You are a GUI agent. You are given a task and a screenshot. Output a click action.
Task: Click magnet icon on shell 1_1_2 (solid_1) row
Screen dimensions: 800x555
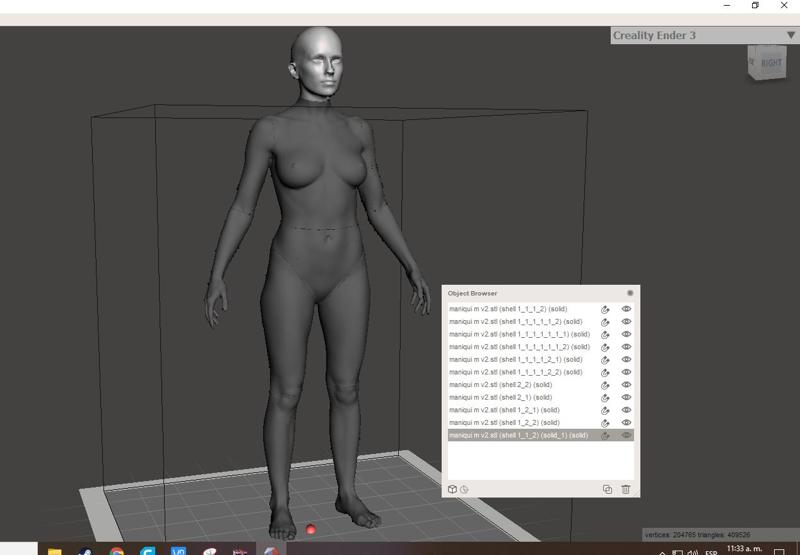point(605,436)
